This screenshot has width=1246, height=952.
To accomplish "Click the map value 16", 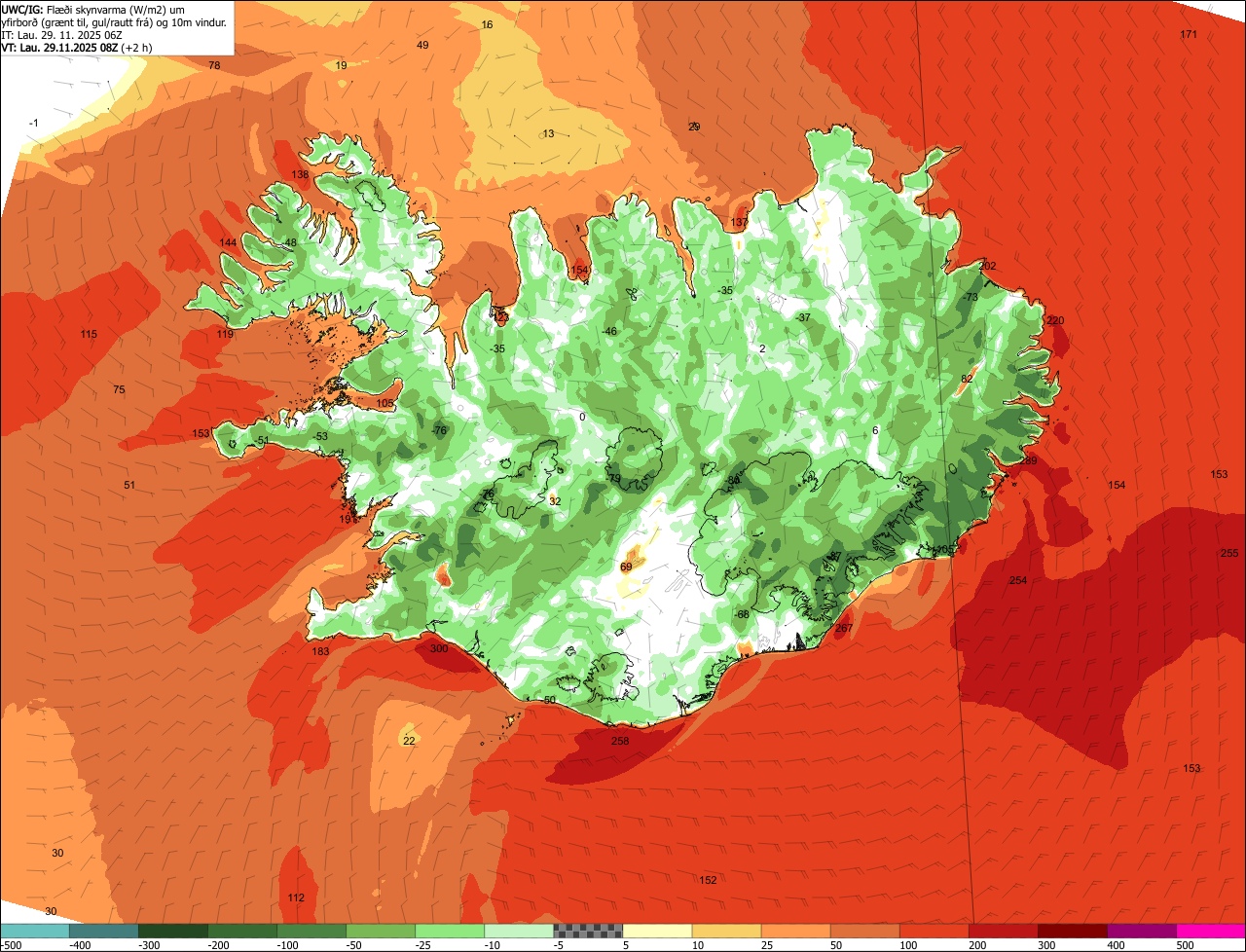I will tap(488, 24).
